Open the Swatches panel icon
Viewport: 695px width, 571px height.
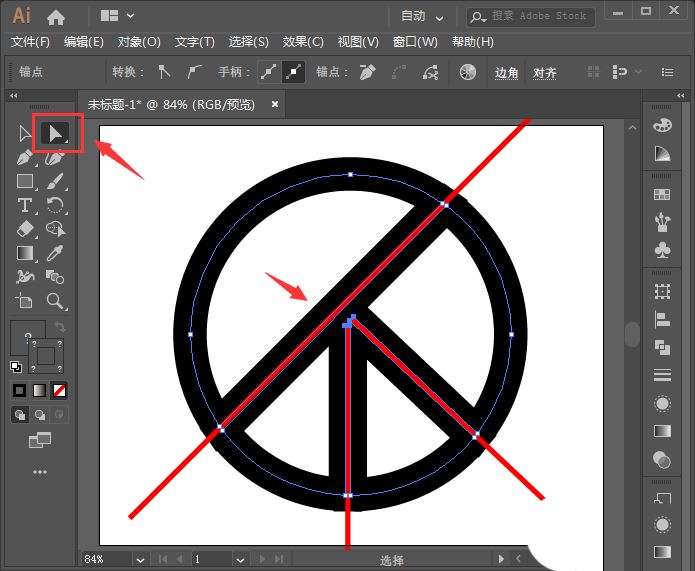[x=661, y=194]
